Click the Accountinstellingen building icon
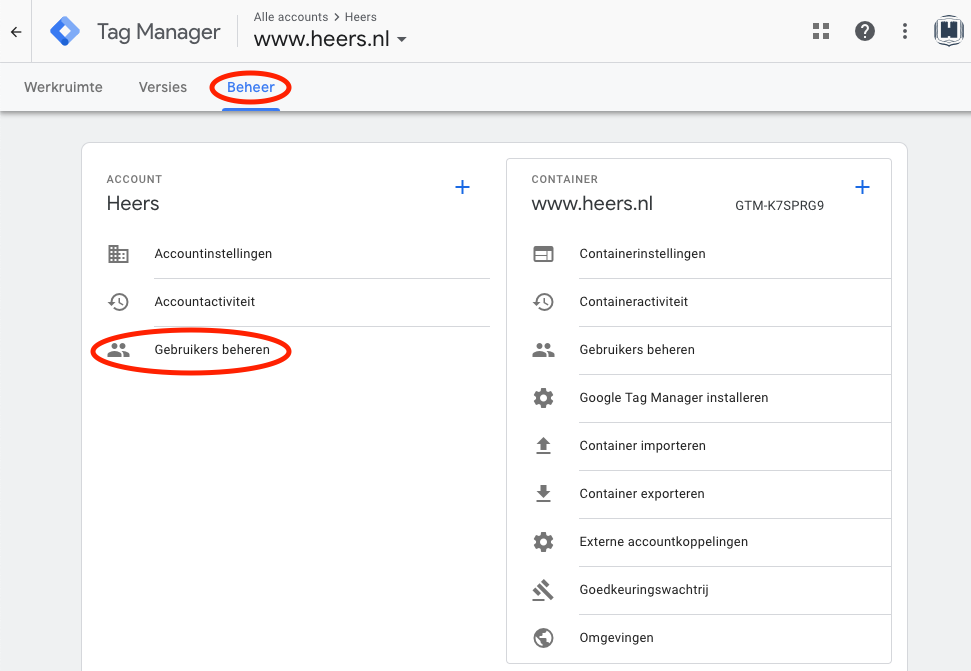 [118, 254]
